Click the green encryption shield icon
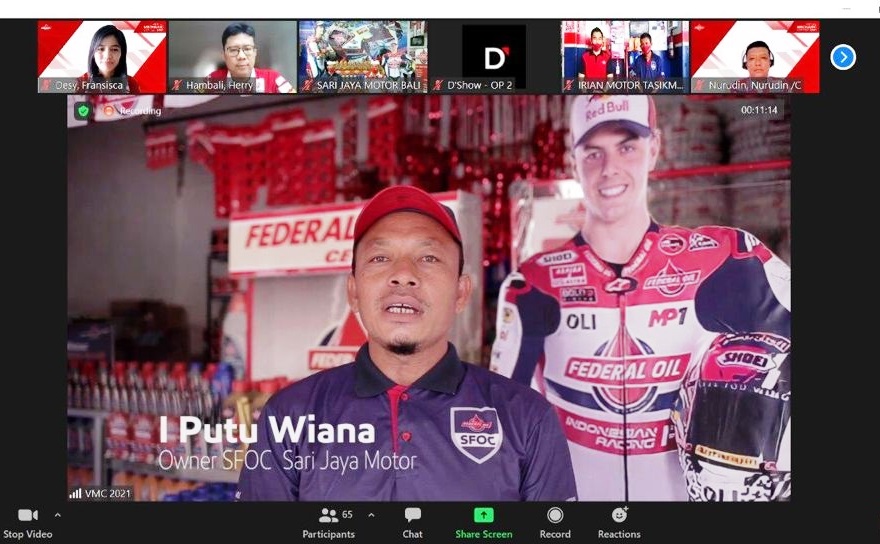 click(83, 111)
